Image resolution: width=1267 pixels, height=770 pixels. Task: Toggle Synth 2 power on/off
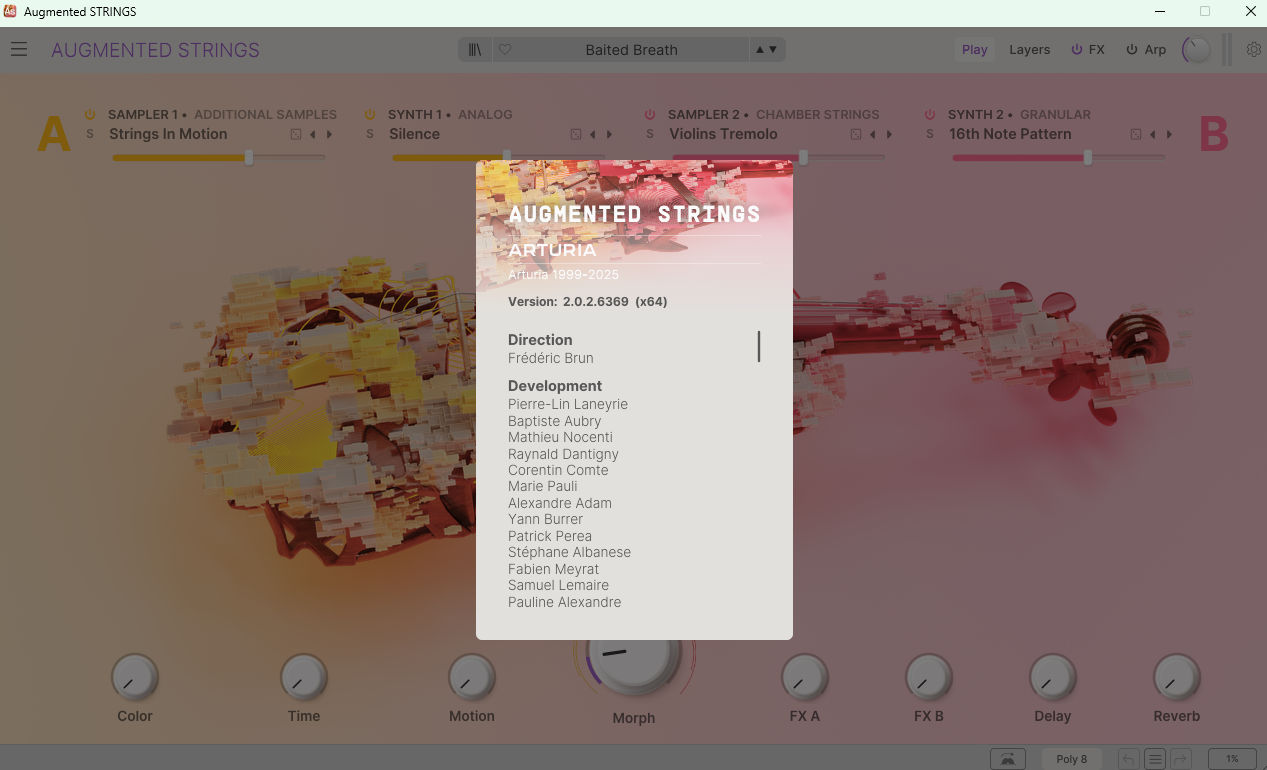click(x=930, y=115)
